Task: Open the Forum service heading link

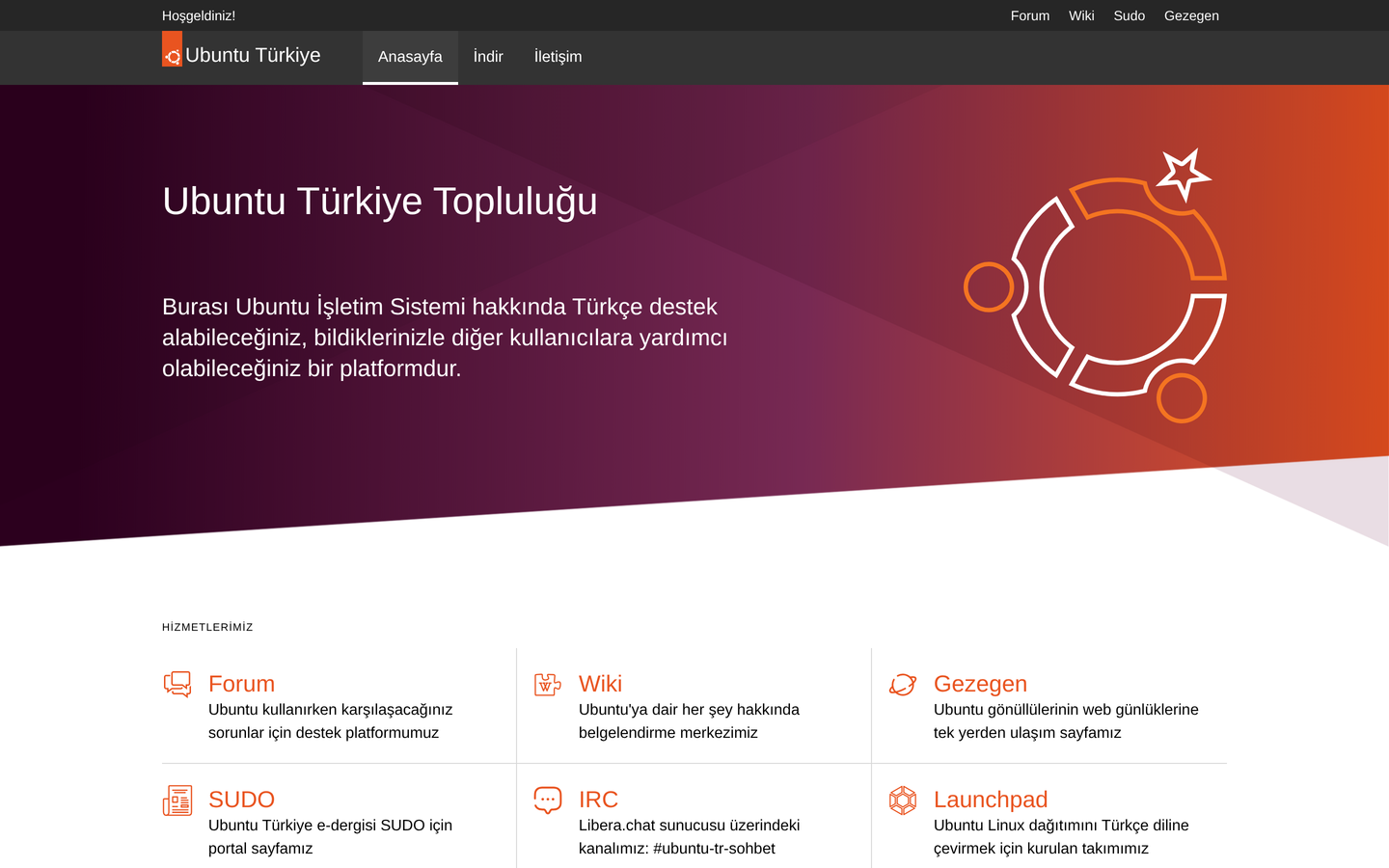Action: point(242,684)
